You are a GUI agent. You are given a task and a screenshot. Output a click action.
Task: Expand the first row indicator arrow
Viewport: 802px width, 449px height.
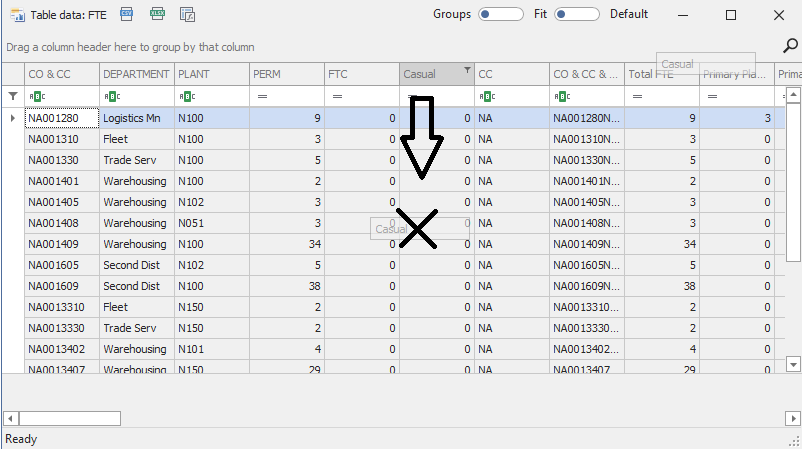[12, 118]
